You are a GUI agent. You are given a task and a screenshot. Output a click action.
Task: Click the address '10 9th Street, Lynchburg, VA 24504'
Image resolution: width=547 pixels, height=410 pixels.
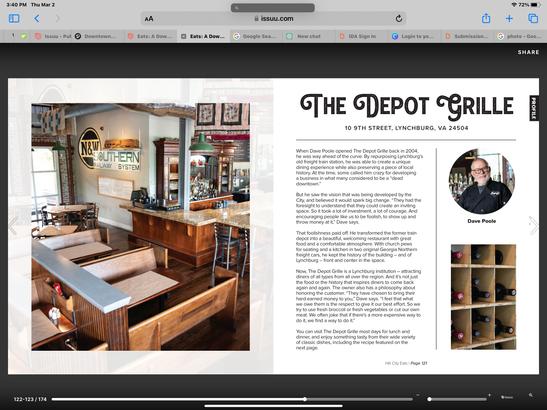point(406,128)
